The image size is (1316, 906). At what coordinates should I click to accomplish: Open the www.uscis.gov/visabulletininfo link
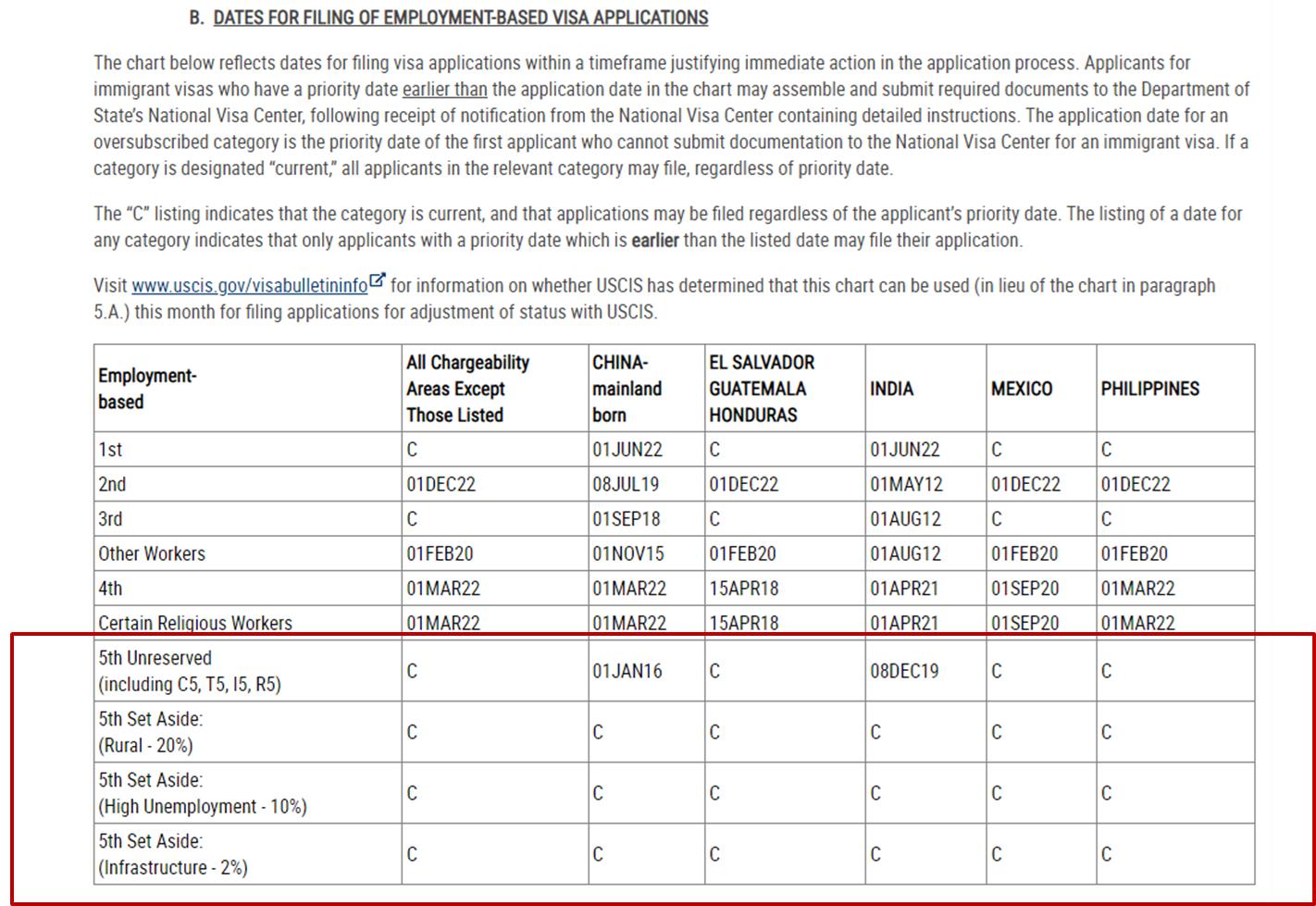point(249,286)
